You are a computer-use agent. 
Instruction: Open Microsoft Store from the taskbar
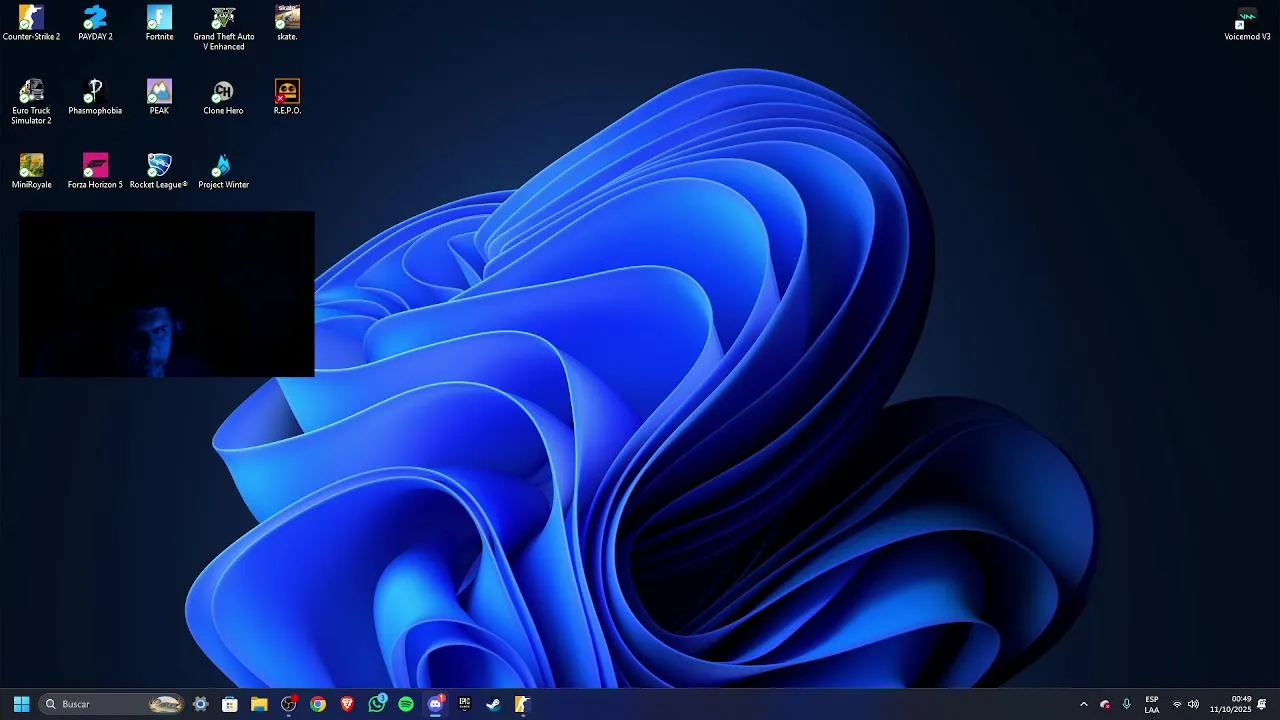[x=229, y=704]
